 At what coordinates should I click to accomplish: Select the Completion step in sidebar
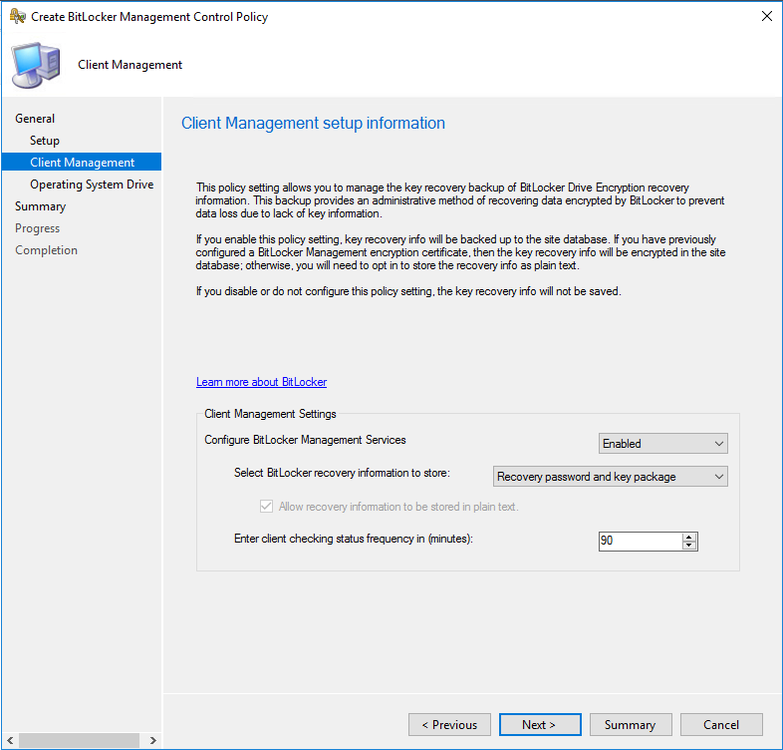[x=46, y=250]
